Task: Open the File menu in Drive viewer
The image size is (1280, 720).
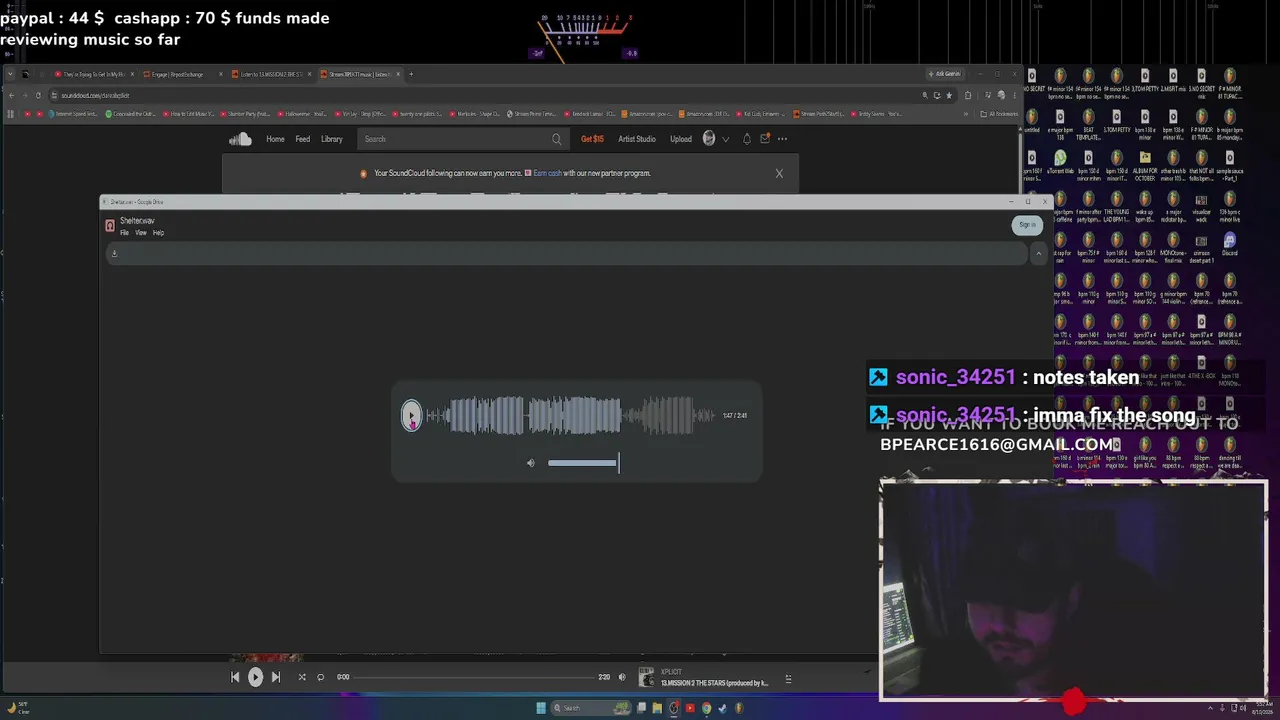Action: pyautogui.click(x=124, y=233)
